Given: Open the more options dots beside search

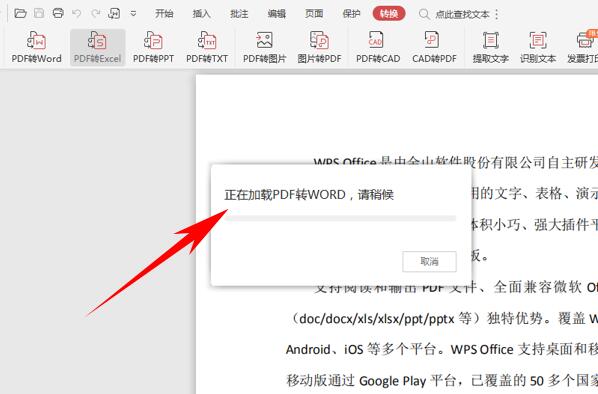Looking at the screenshot, I should coord(497,14).
